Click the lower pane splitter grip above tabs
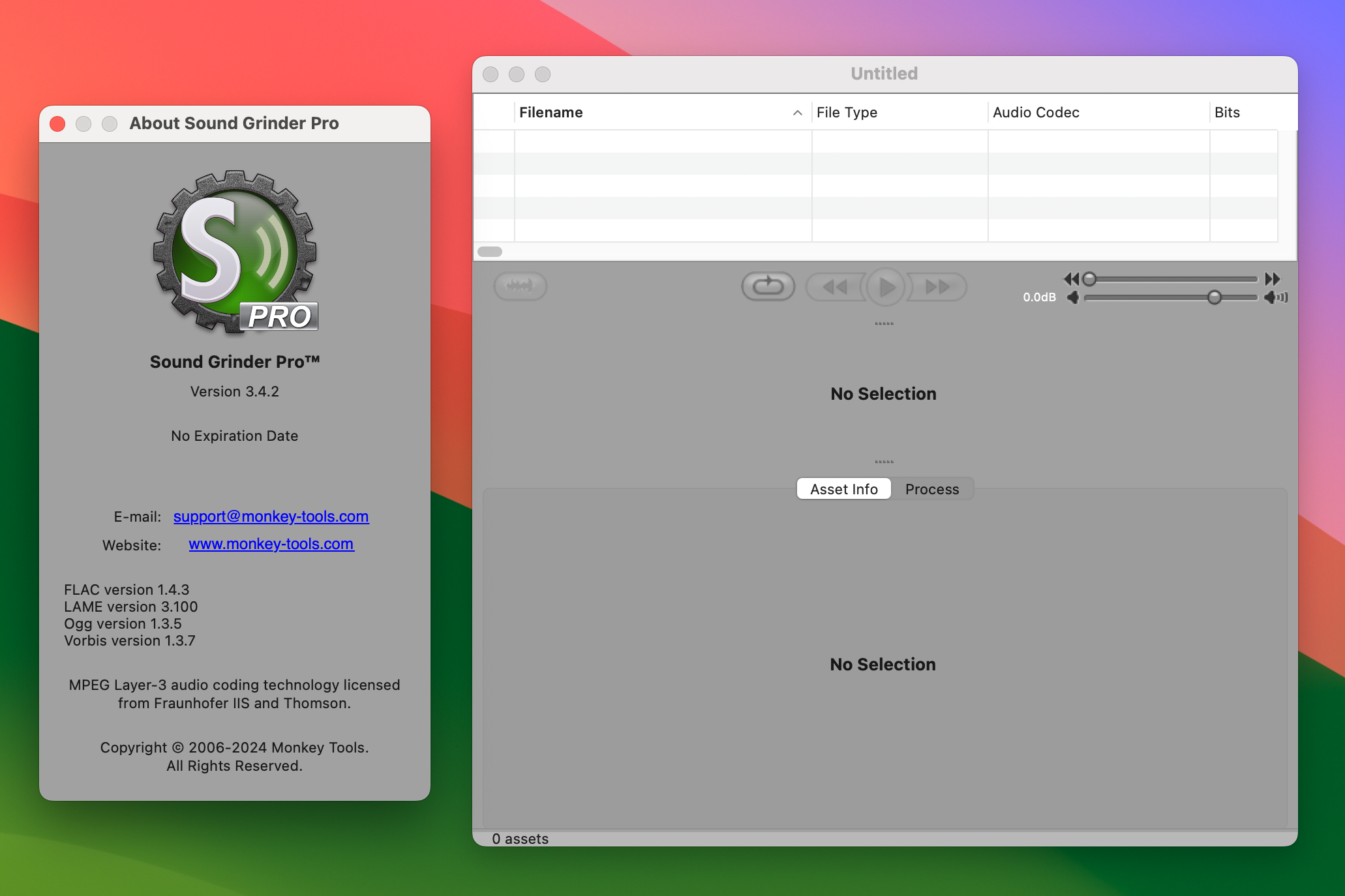The width and height of the screenshot is (1345, 896). click(x=884, y=462)
